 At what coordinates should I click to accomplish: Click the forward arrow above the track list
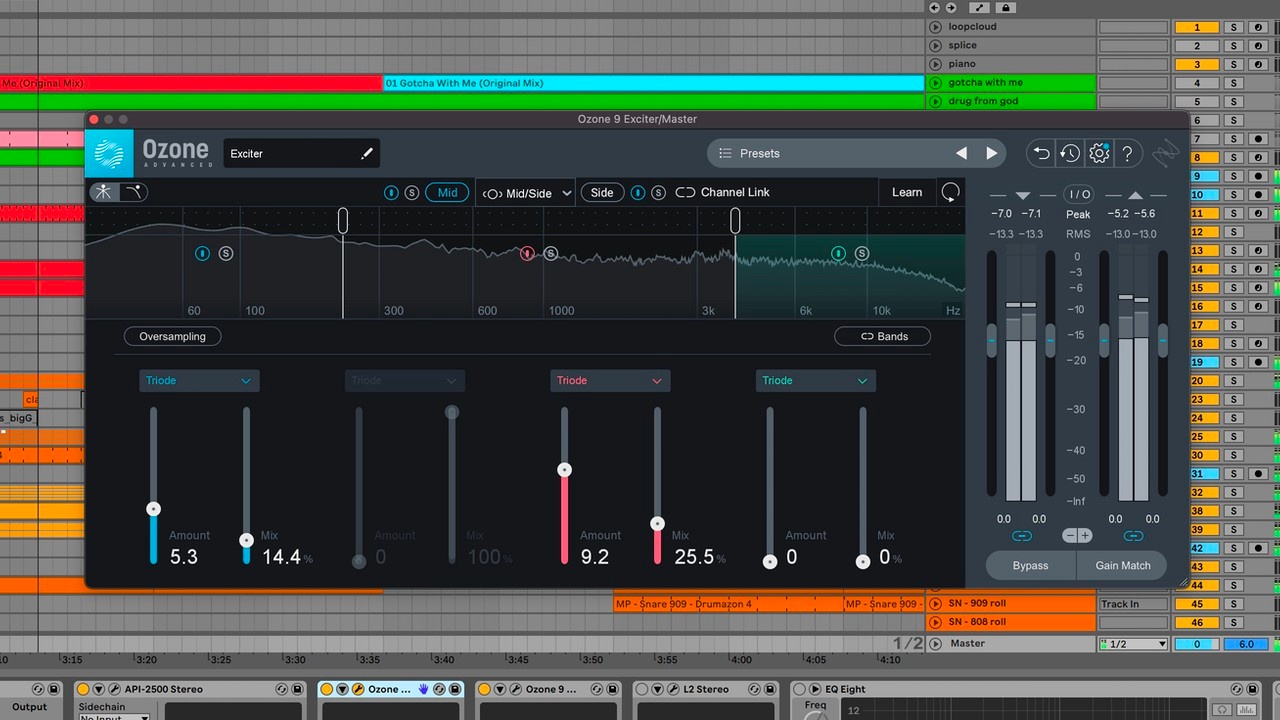[951, 7]
